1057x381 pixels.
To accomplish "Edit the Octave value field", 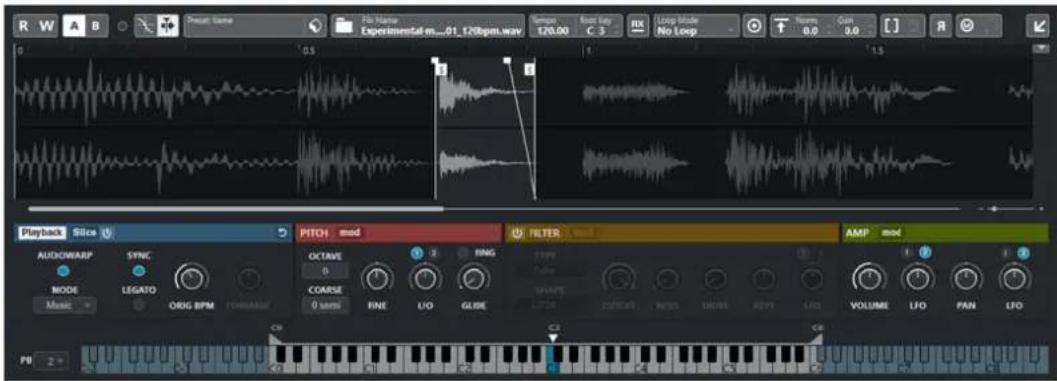I will tap(325, 270).
